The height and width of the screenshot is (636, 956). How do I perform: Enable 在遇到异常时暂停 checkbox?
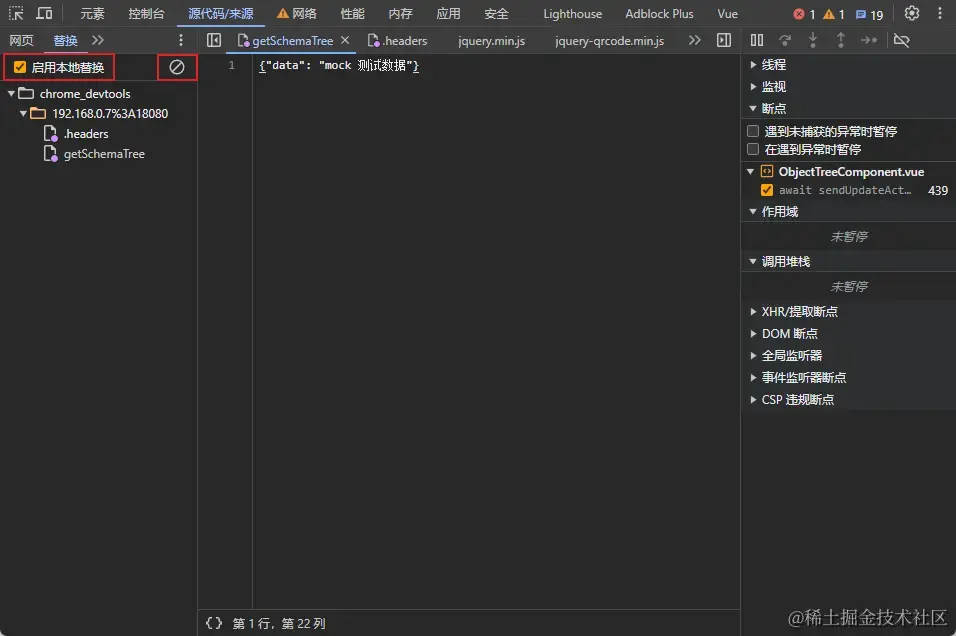(753, 149)
